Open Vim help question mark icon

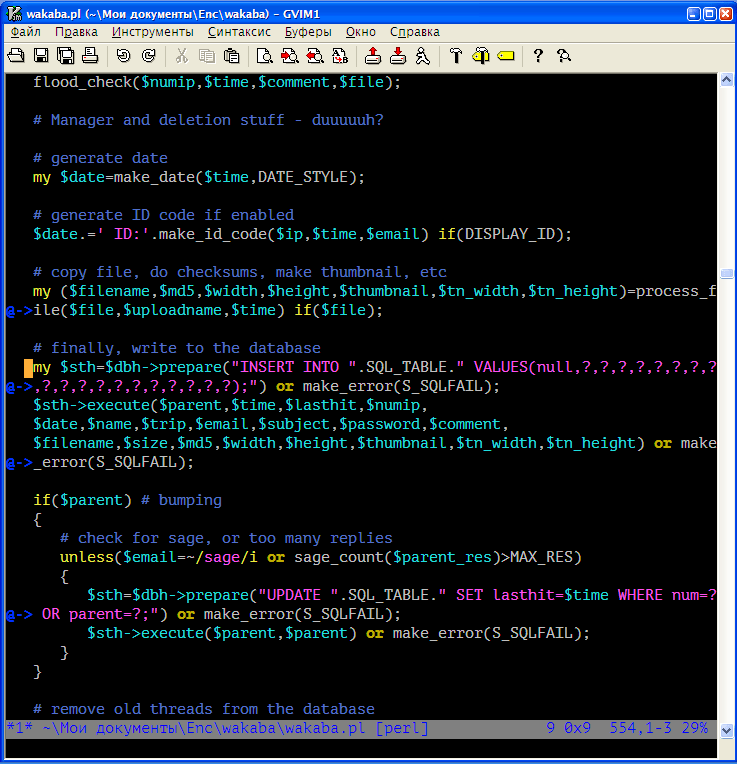[538, 56]
